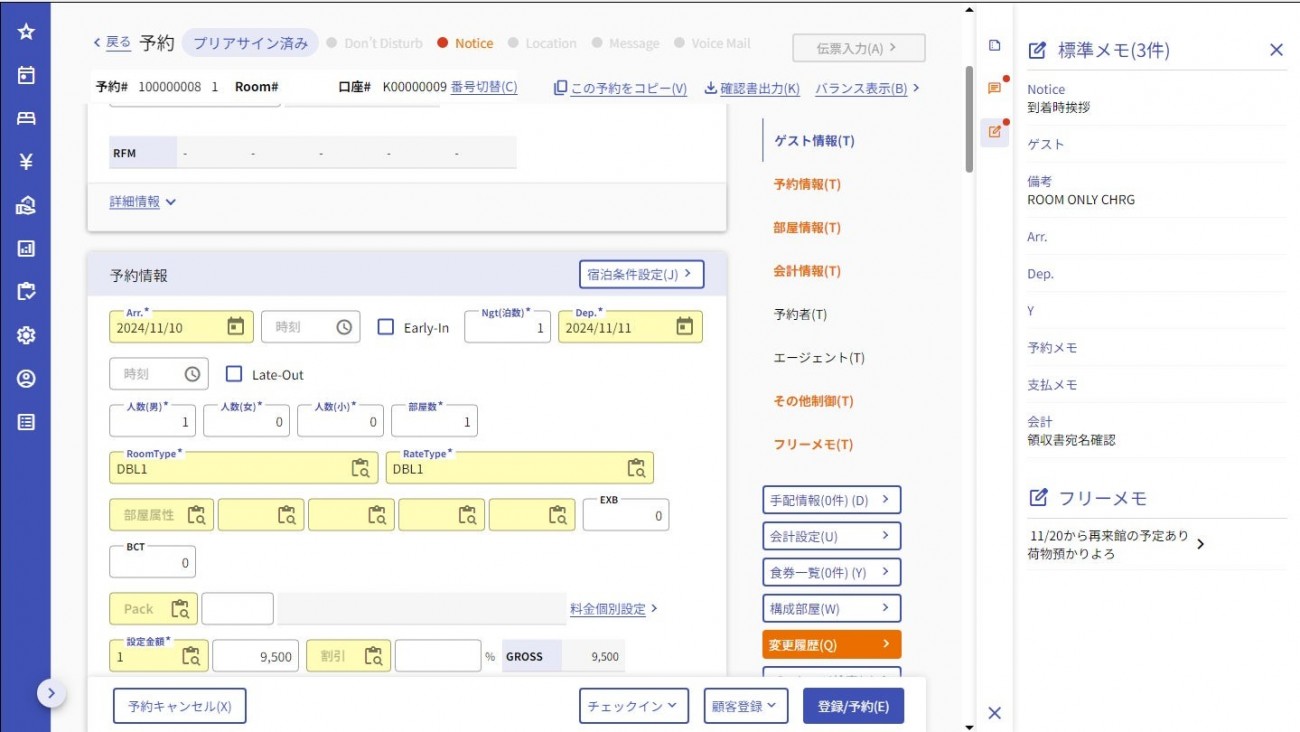Click the 時刻 clock icon

click(x=344, y=326)
